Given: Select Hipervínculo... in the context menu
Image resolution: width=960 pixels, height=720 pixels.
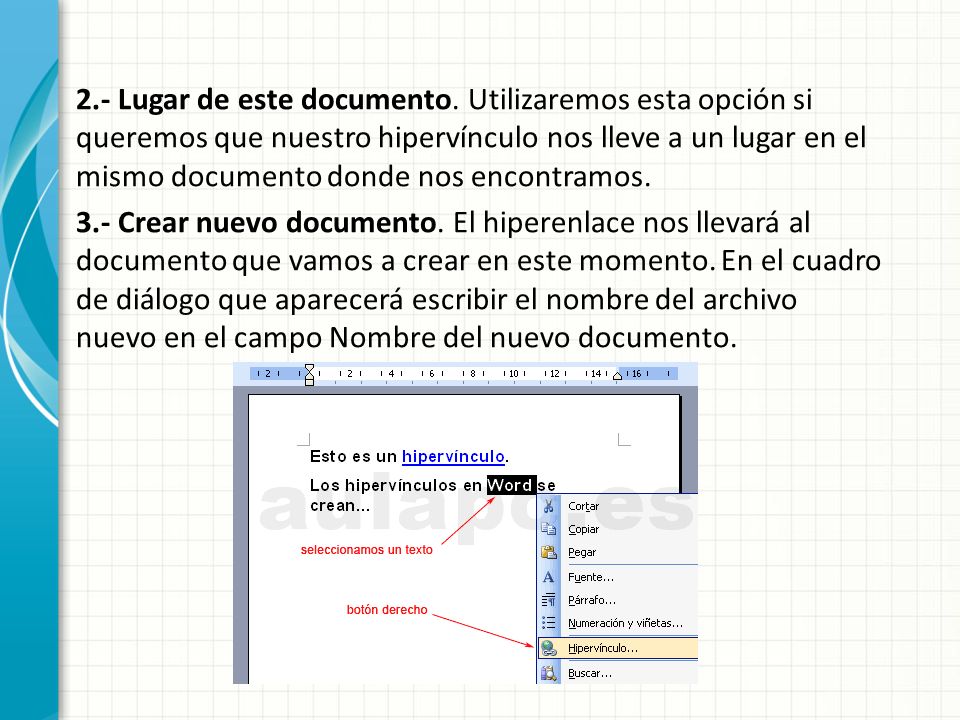Looking at the screenshot, I should click(x=618, y=648).
